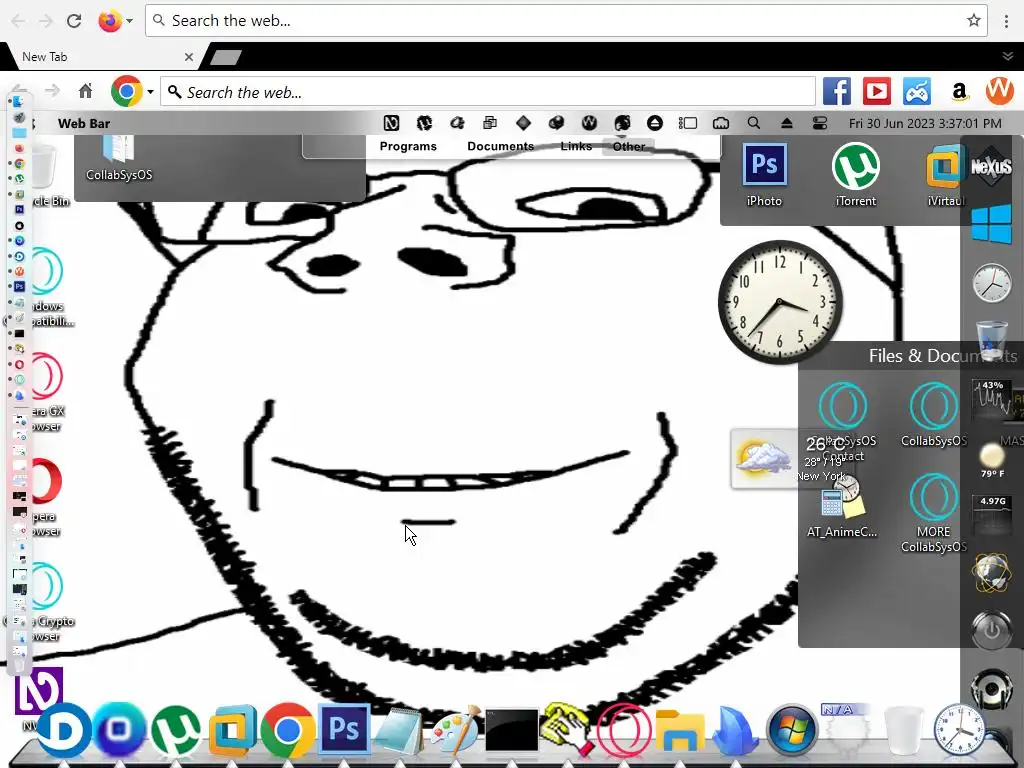
Task: Open the globe icon in the right dock
Action: (x=991, y=573)
